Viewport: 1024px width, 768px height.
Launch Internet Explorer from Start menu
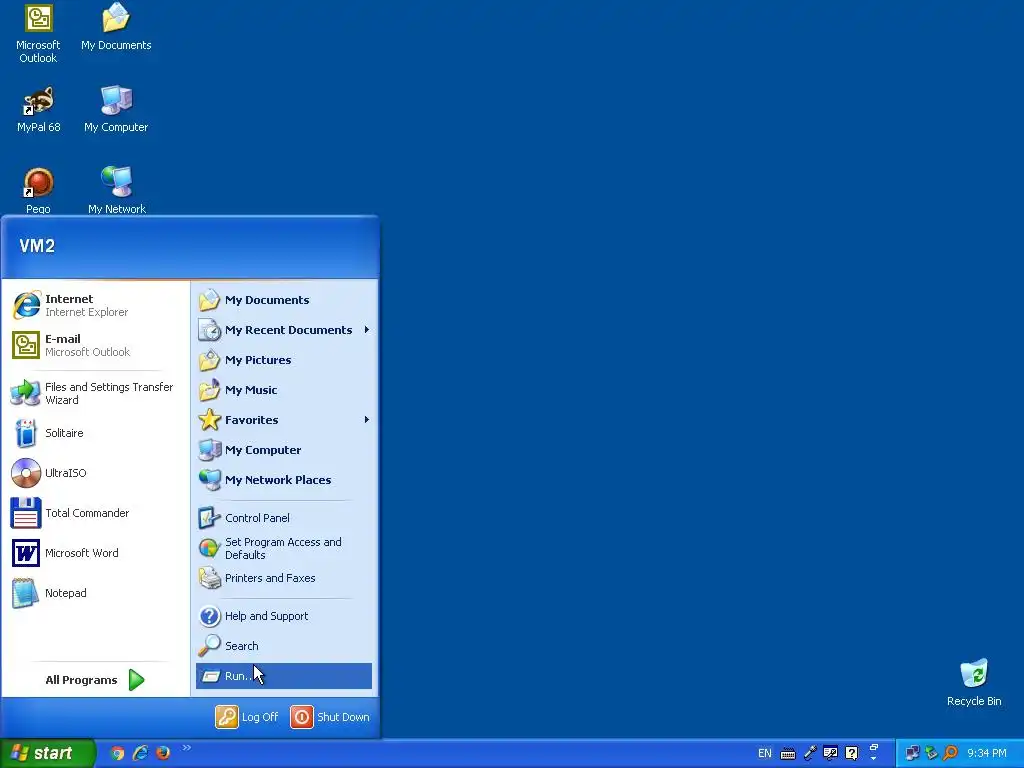(95, 305)
